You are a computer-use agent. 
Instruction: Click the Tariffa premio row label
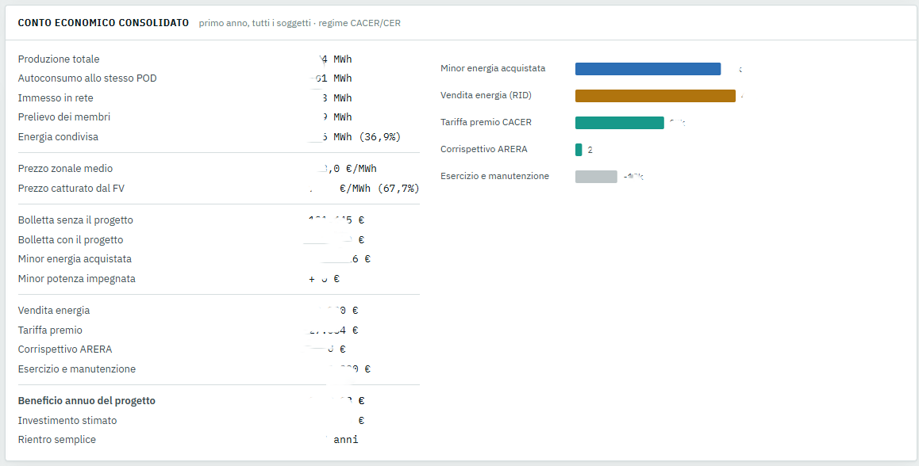coord(50,330)
